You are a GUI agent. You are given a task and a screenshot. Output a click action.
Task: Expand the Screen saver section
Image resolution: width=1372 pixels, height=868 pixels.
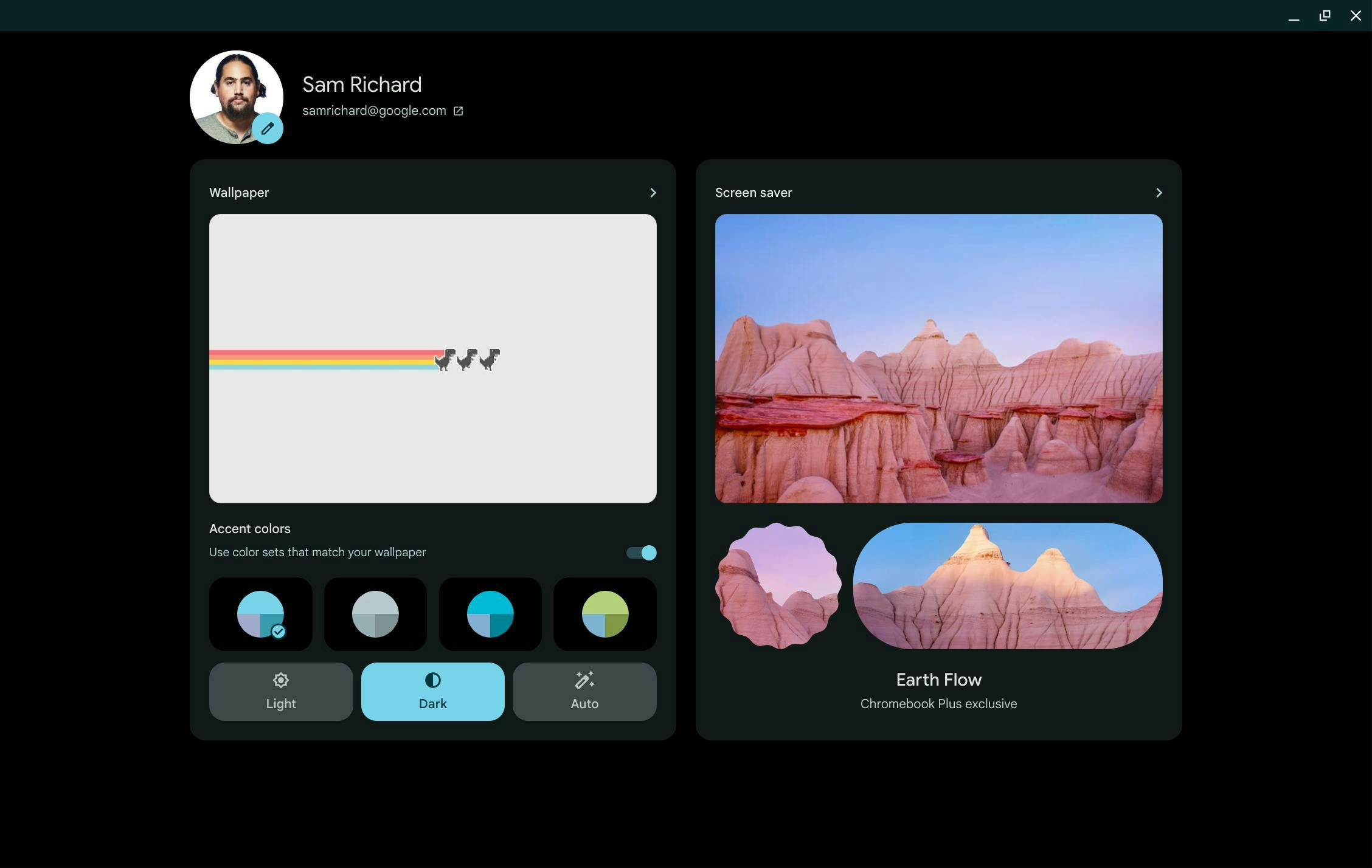(1158, 192)
